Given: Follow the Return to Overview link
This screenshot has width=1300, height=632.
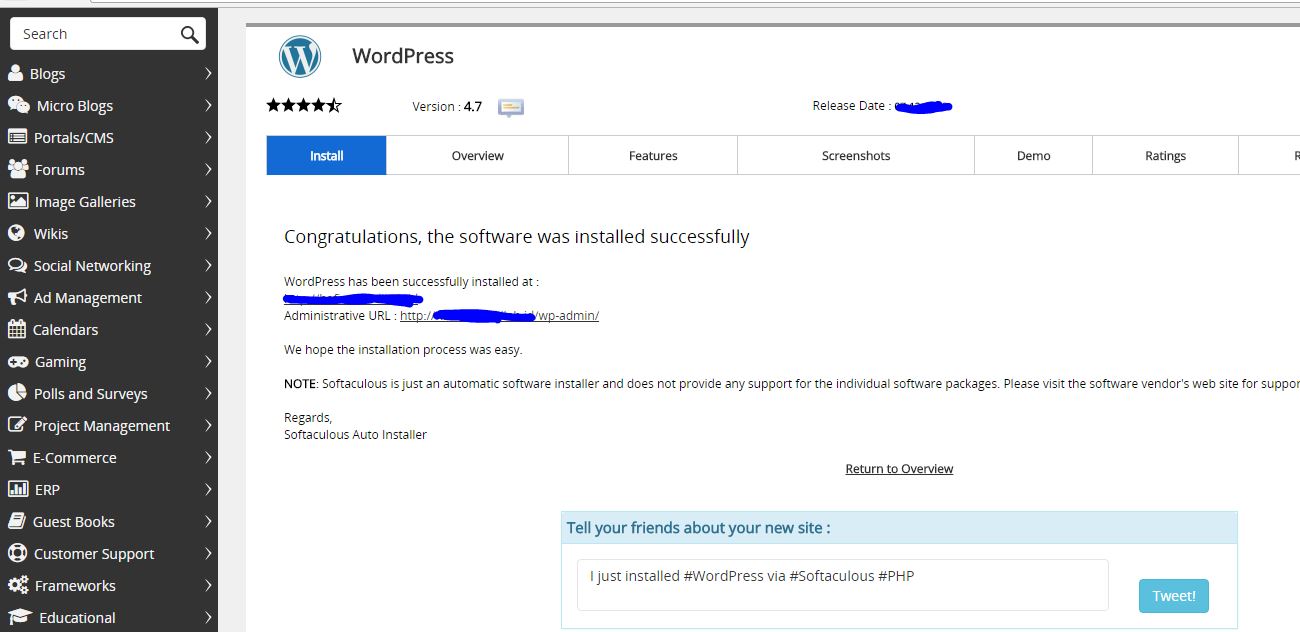Looking at the screenshot, I should pyautogui.click(x=899, y=469).
